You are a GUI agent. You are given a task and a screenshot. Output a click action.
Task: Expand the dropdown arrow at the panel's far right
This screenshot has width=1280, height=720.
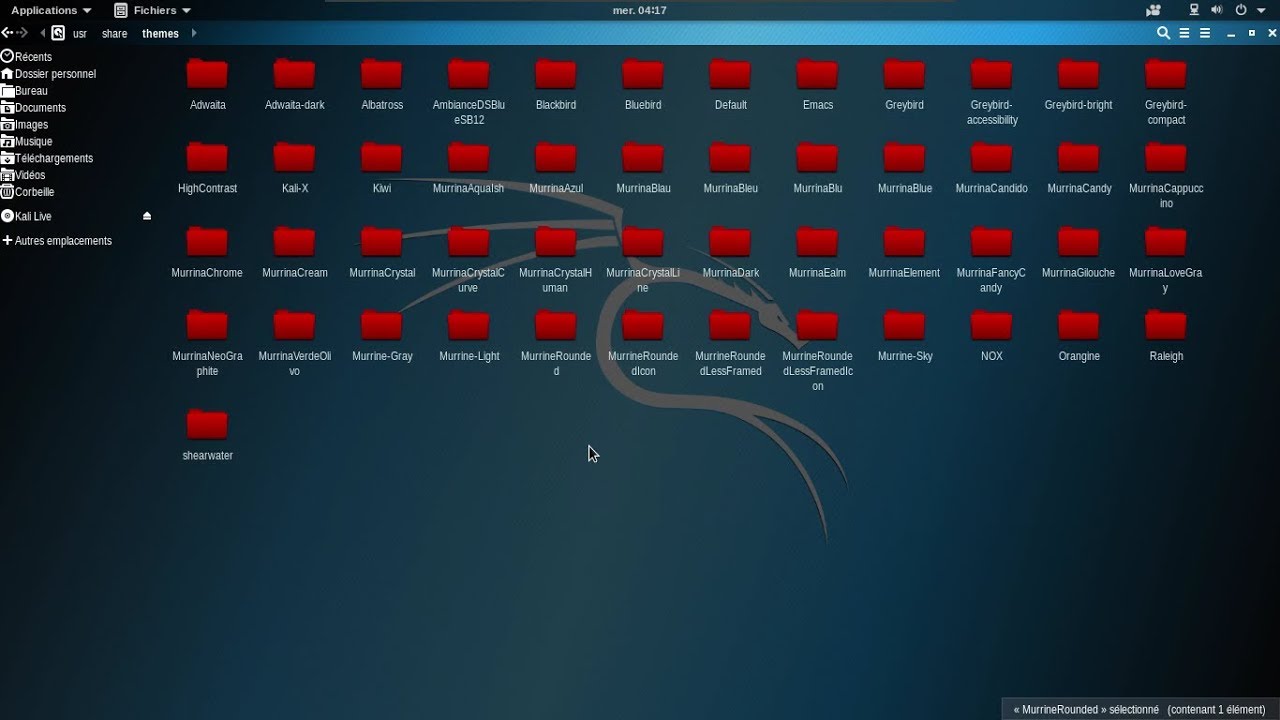coord(1261,9)
